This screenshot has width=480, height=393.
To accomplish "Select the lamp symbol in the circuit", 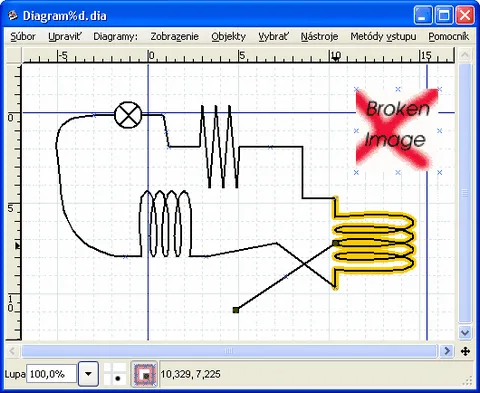I will [128, 115].
